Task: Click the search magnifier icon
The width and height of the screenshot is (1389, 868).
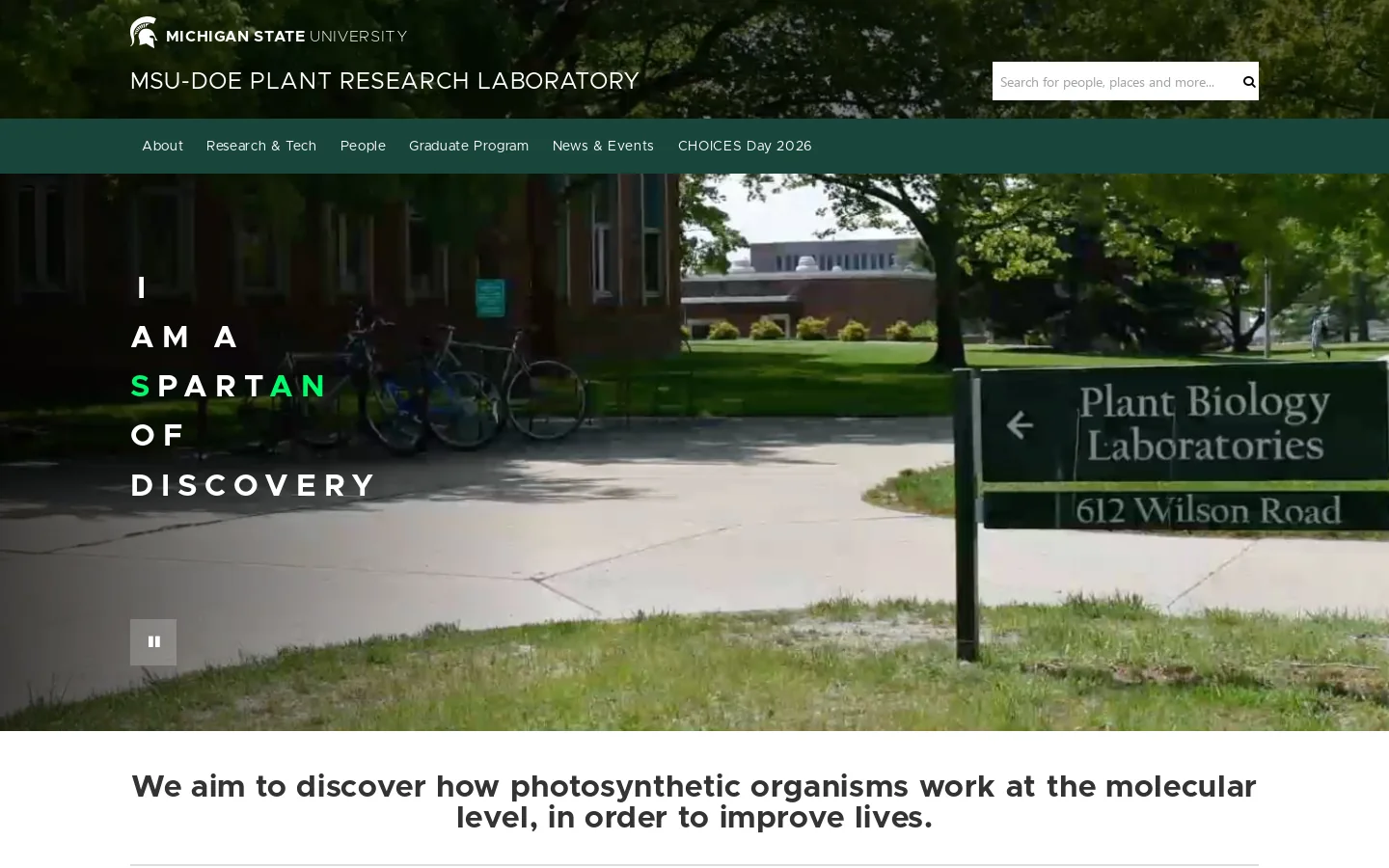Action: pyautogui.click(x=1249, y=82)
